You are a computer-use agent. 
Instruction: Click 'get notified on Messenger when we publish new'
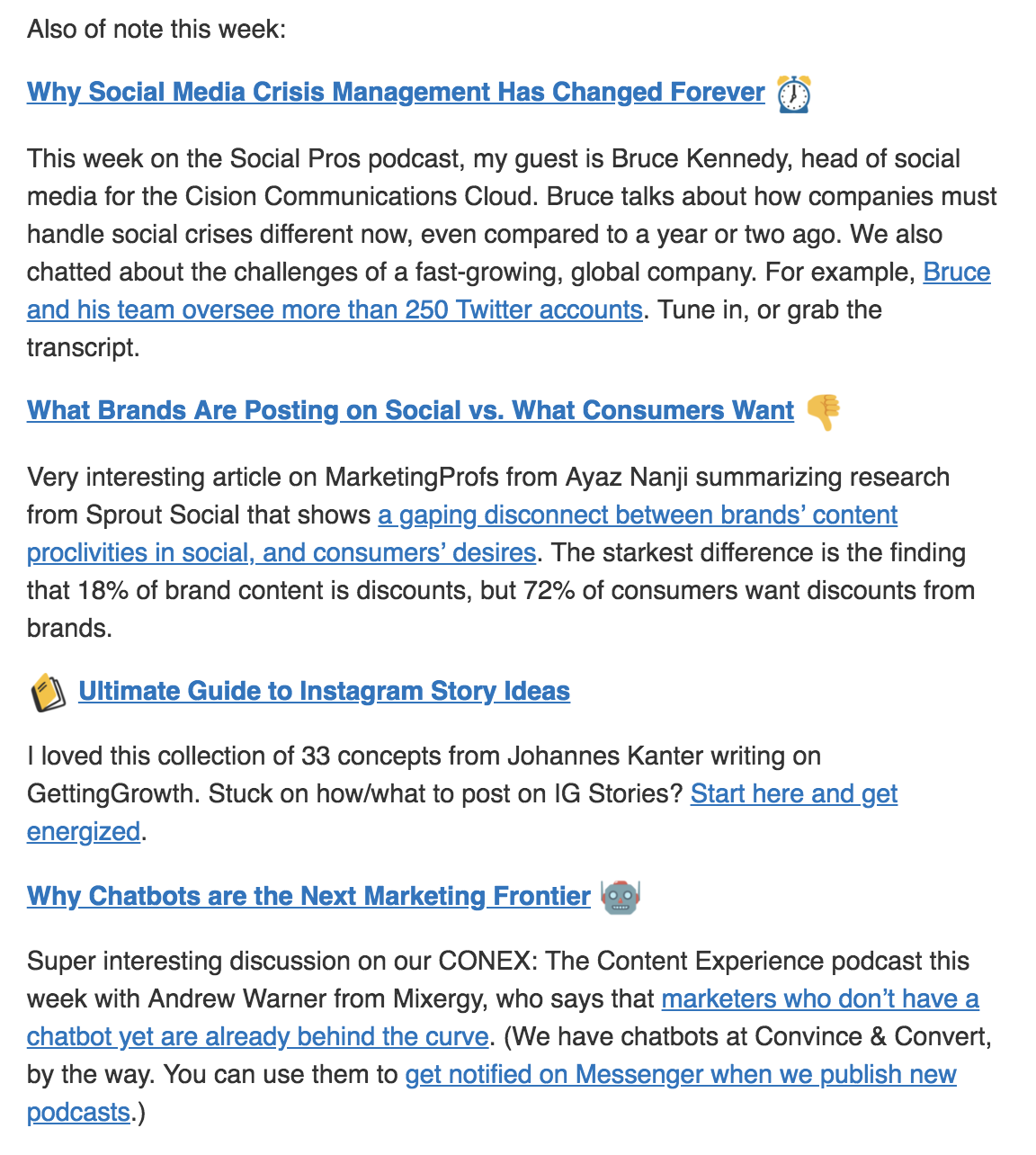(x=681, y=1074)
